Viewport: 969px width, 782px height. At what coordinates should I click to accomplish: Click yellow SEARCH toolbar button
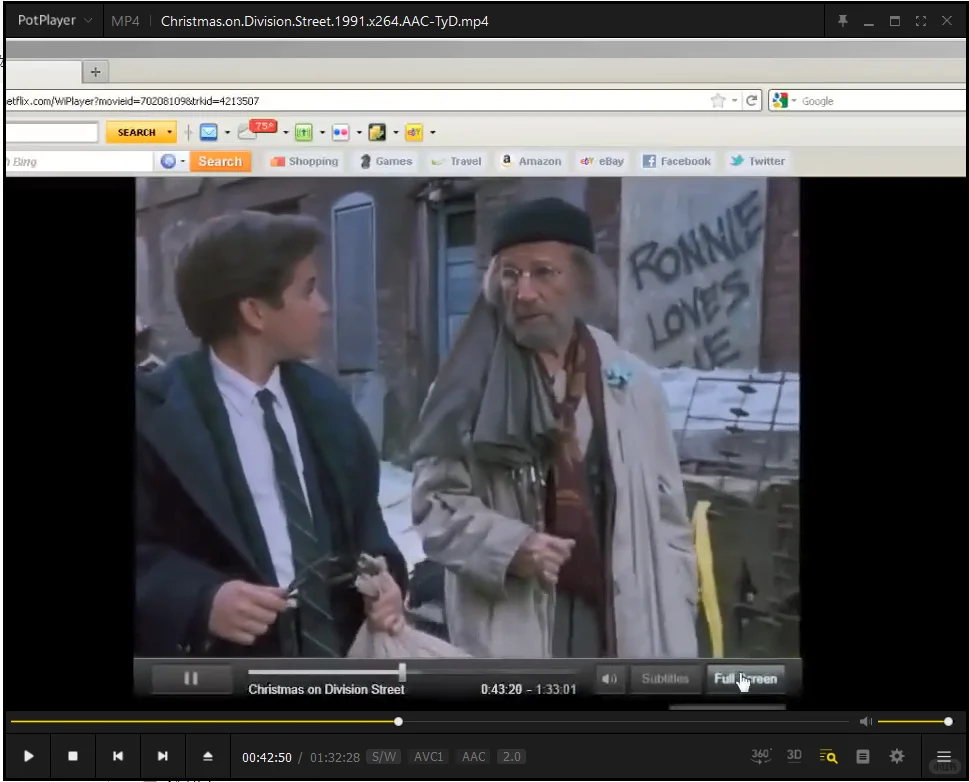pos(135,132)
